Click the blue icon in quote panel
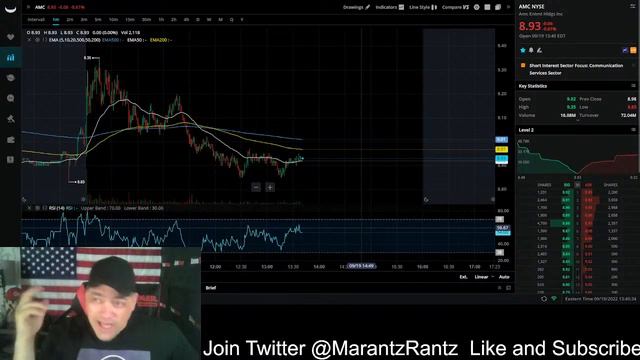The width and height of the screenshot is (640, 360). [x=625, y=50]
